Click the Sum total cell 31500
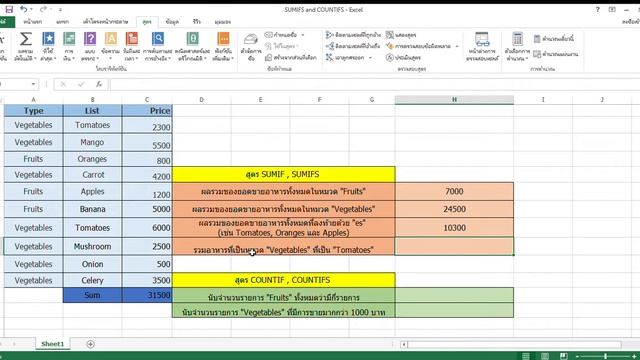640x360 pixels. (147, 295)
